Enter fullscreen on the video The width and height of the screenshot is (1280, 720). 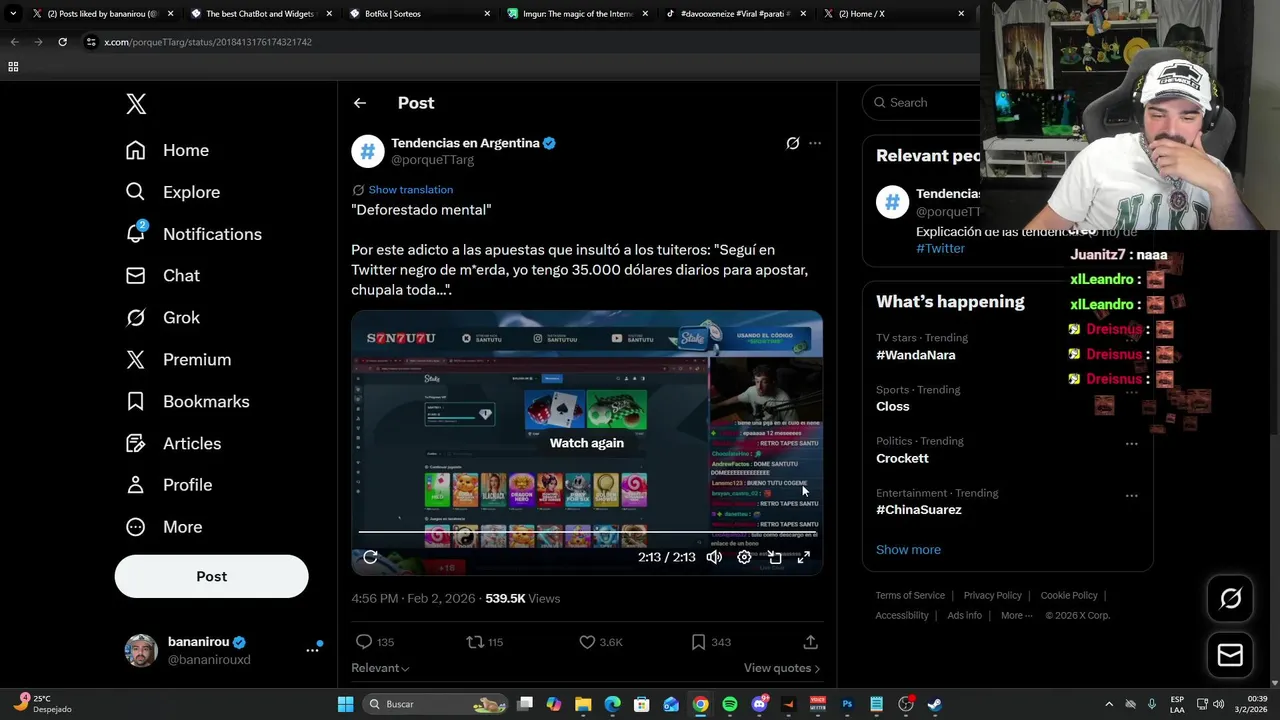pyautogui.click(x=803, y=557)
